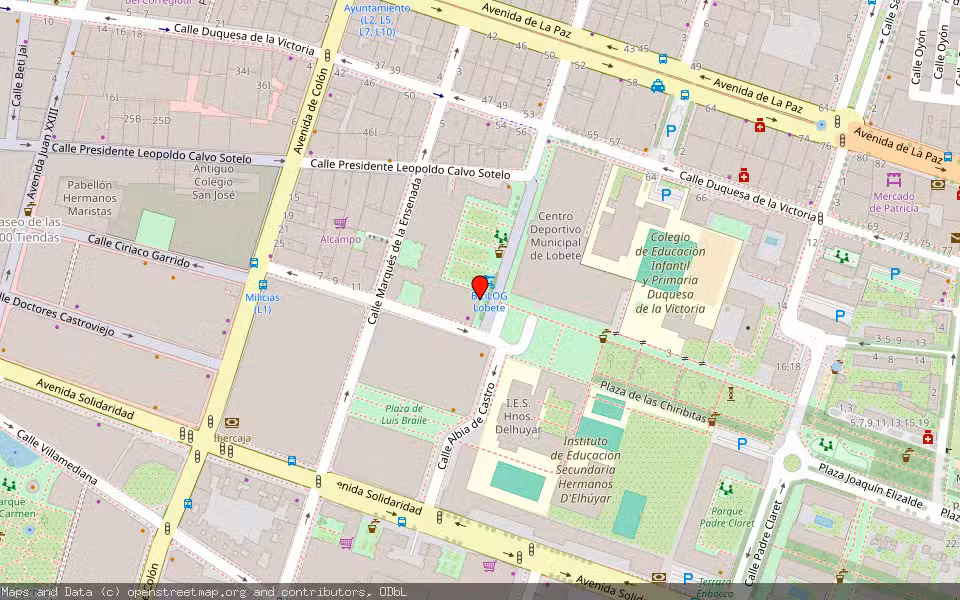This screenshot has width=960, height=600.
Task: Click the traffic light icon at the Paz intersection
Action: (x=837, y=122)
